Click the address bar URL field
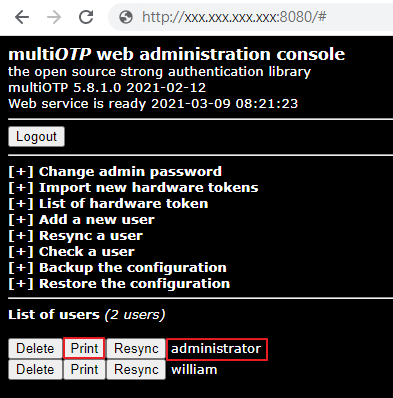This screenshot has width=393, height=398. tap(250, 17)
